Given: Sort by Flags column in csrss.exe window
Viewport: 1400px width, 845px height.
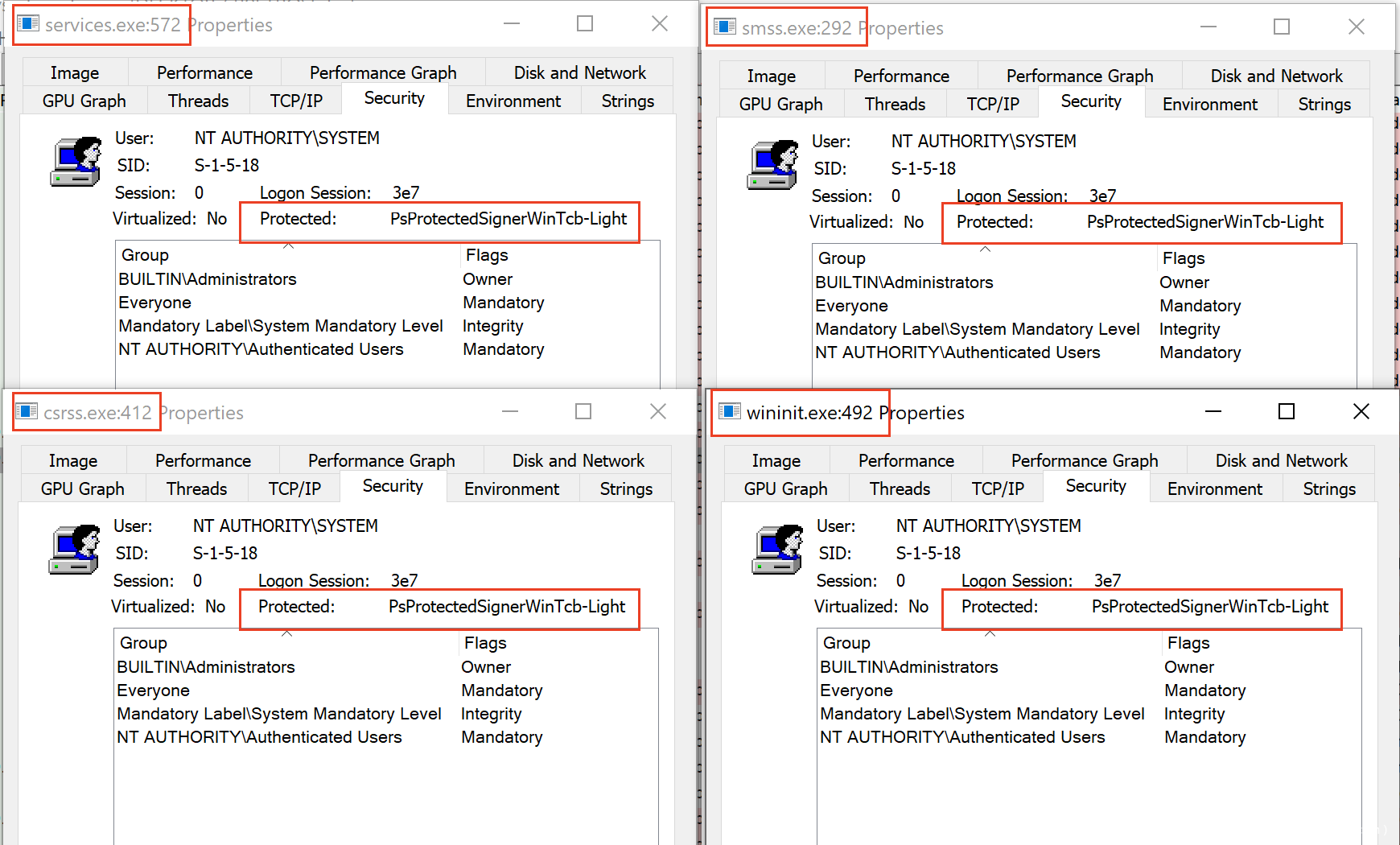Looking at the screenshot, I should coord(558,643).
